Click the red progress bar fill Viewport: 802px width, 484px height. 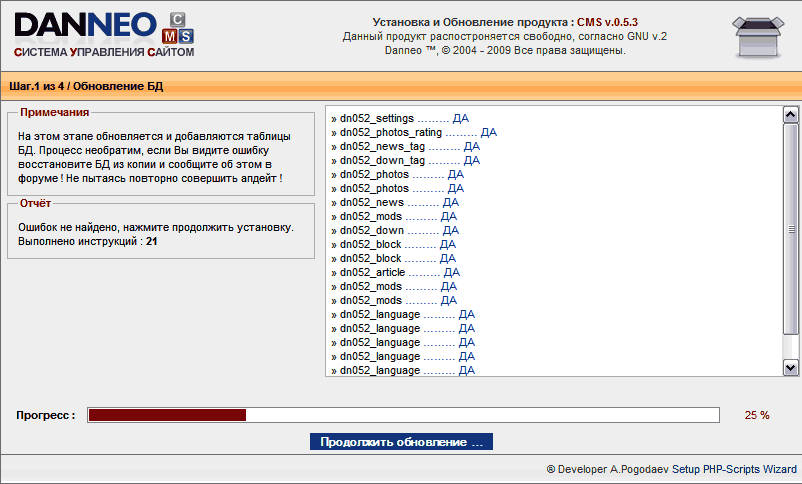click(x=167, y=415)
